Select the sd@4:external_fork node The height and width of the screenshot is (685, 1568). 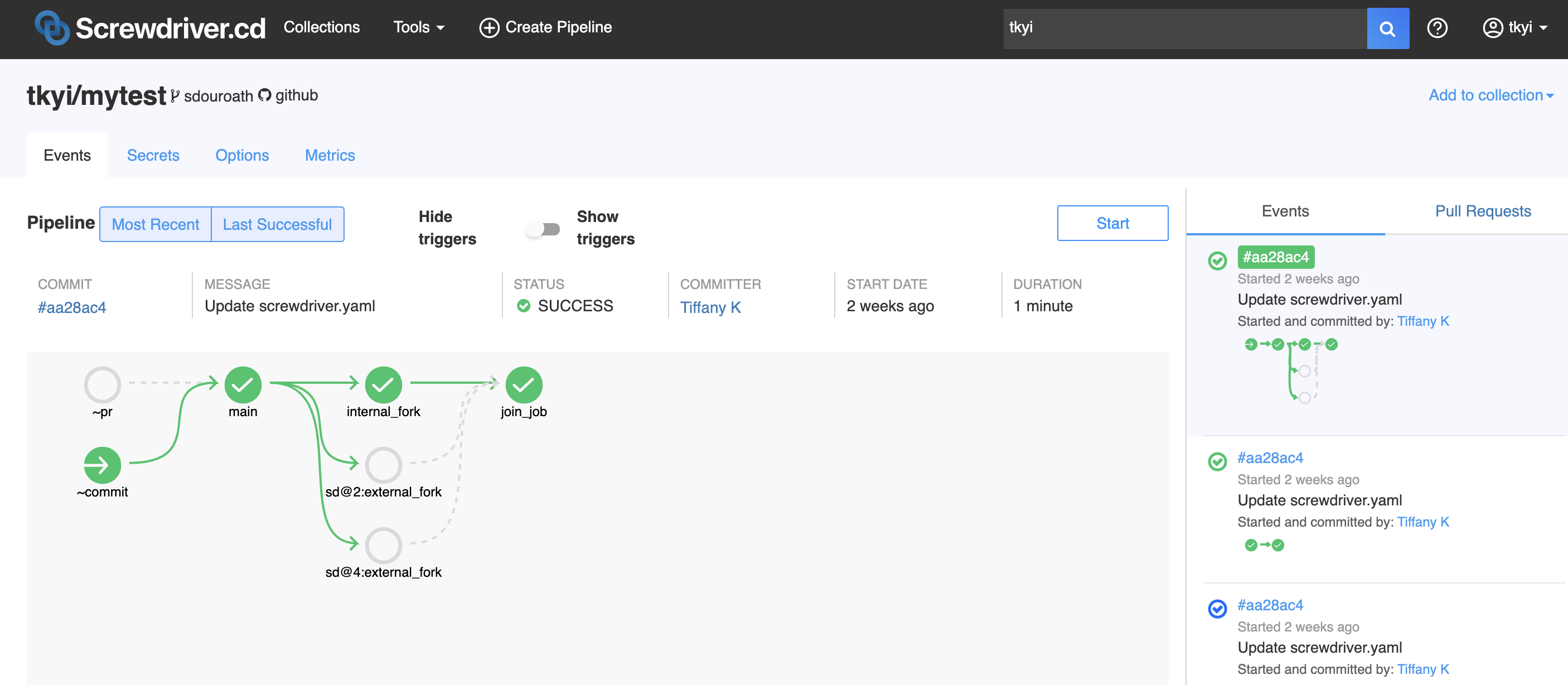(x=384, y=545)
